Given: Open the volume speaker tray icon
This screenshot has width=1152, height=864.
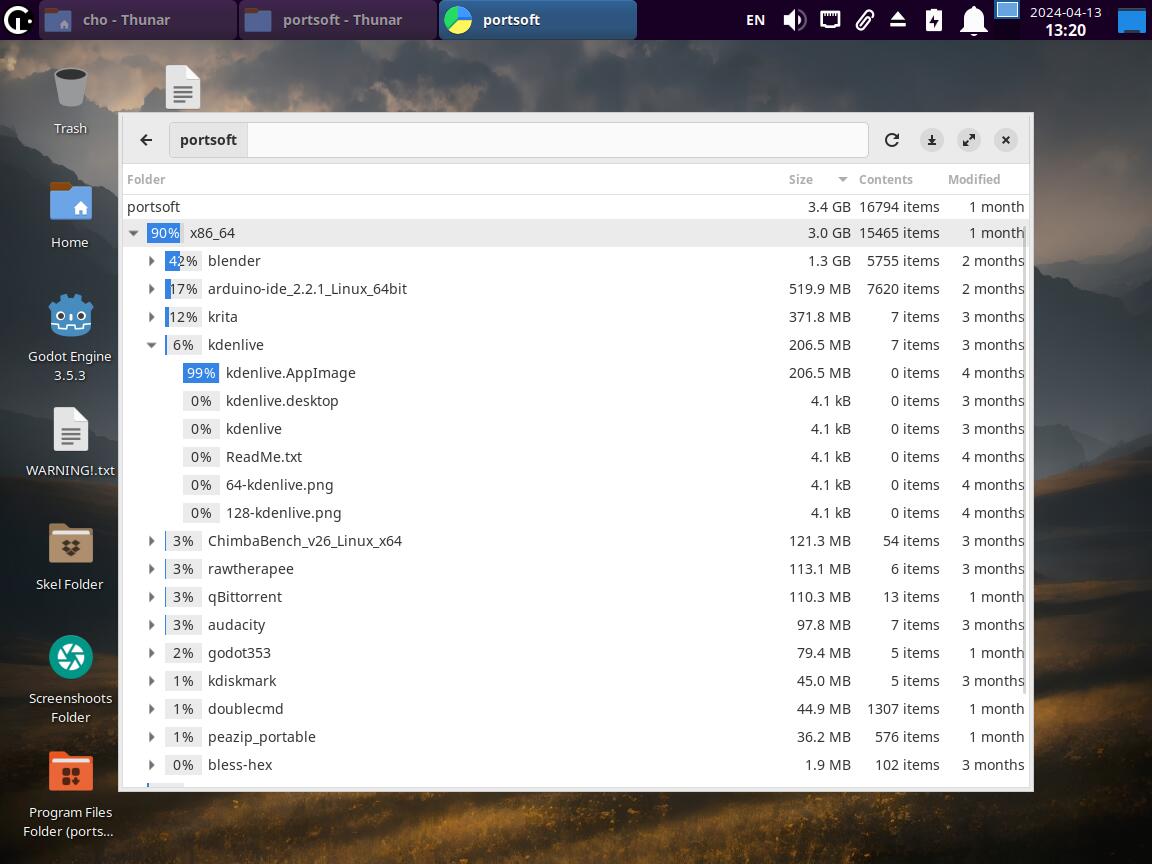Looking at the screenshot, I should tap(794, 20).
